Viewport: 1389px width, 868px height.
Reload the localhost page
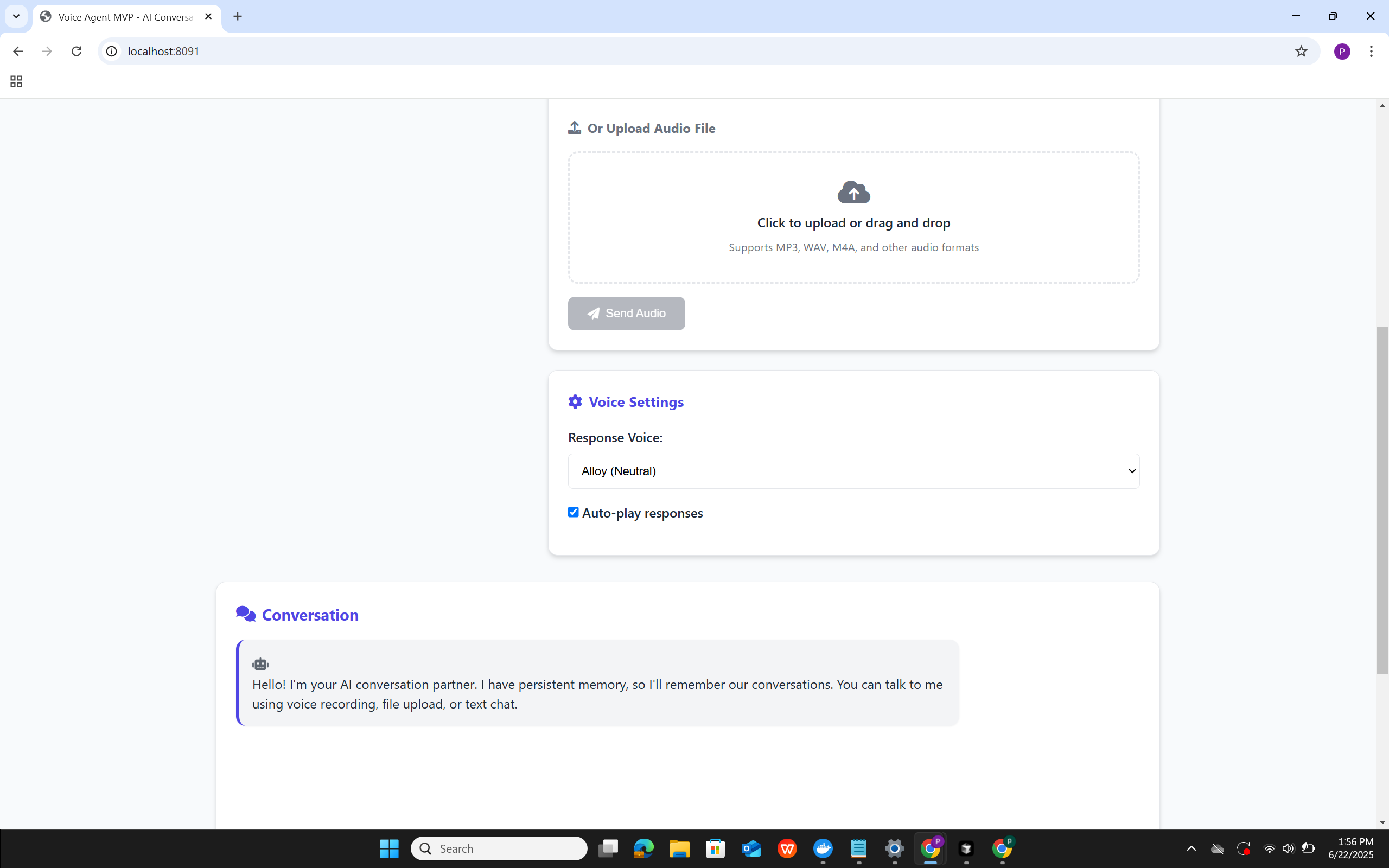[77, 51]
